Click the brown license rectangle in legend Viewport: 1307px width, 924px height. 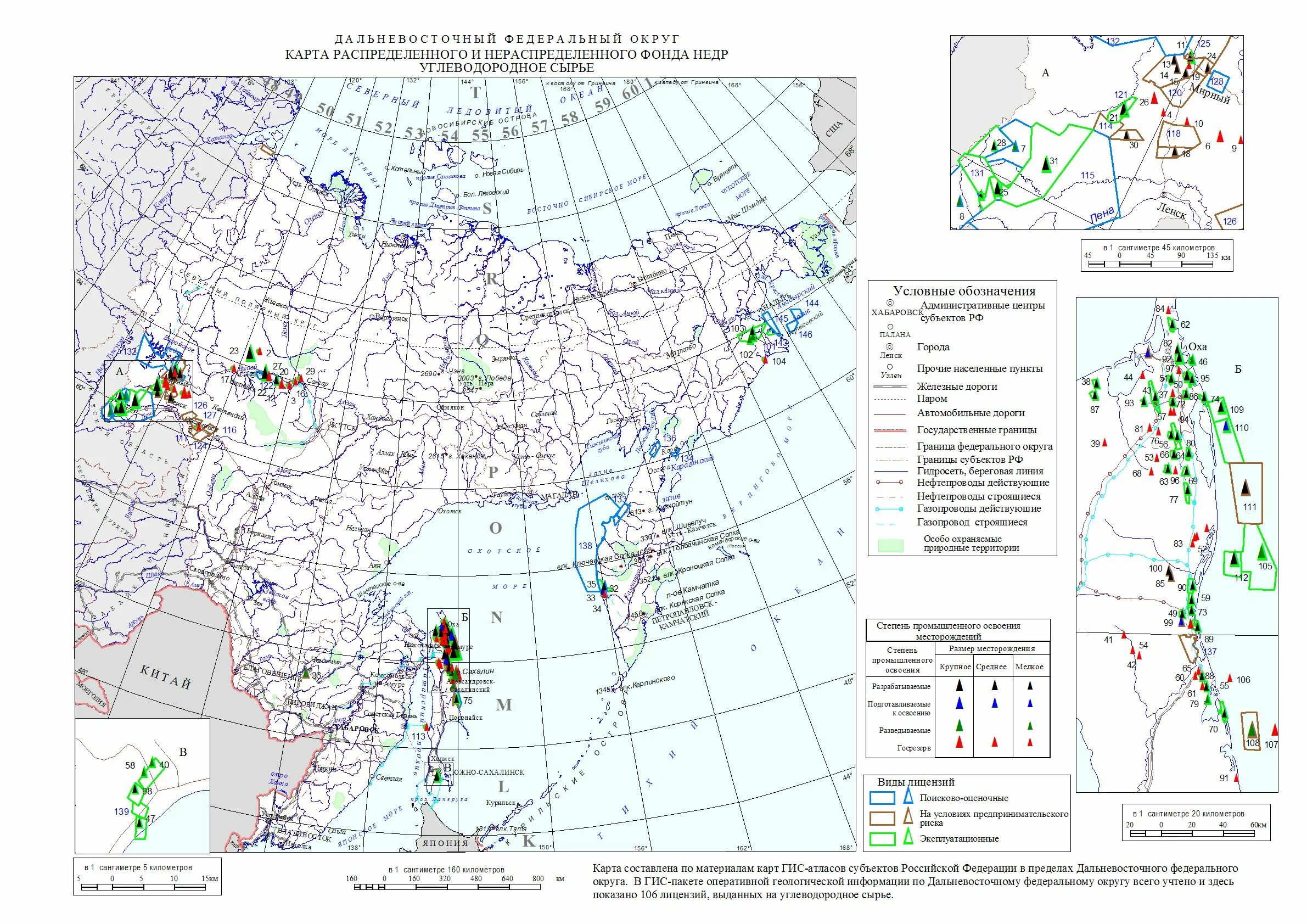point(883,818)
